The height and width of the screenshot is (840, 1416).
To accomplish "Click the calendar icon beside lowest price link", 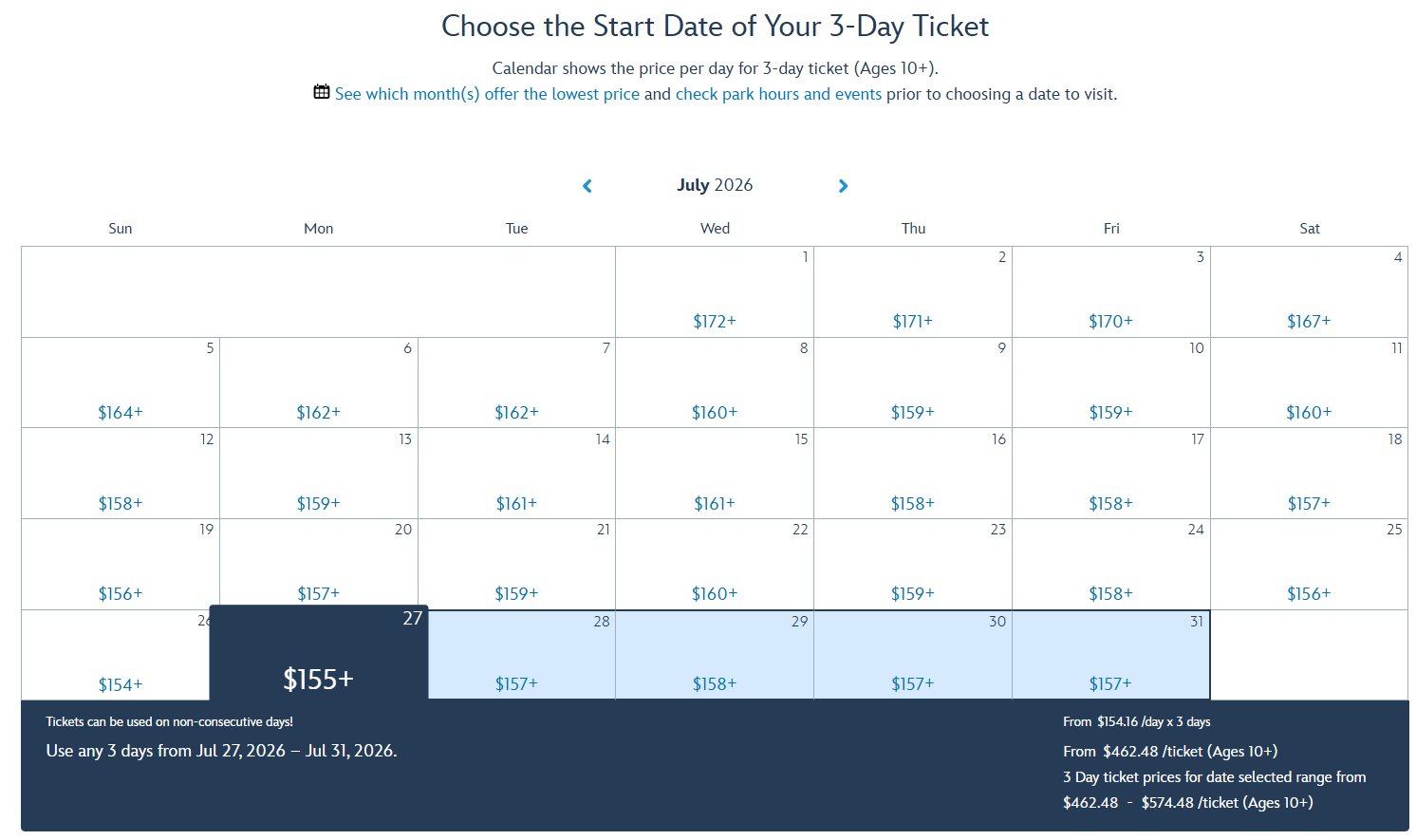I will click(x=322, y=92).
